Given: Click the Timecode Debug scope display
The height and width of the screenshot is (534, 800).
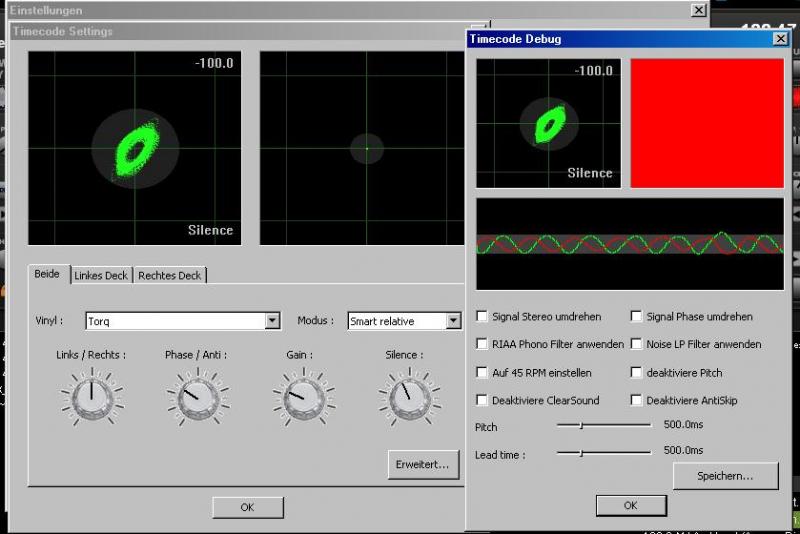Looking at the screenshot, I should tap(548, 123).
